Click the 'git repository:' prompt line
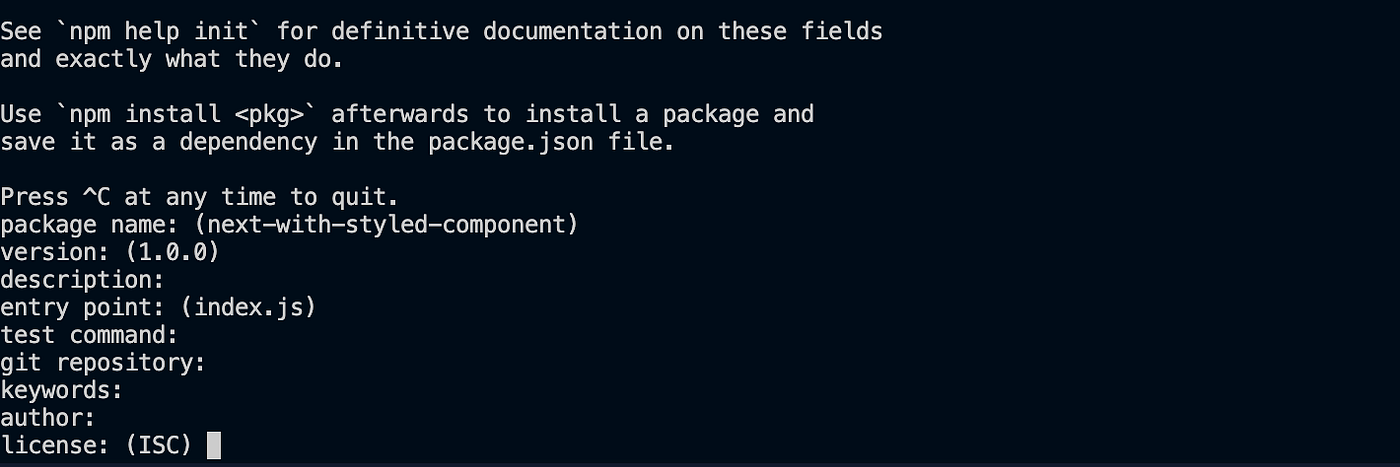The height and width of the screenshot is (467, 1400). click(103, 362)
